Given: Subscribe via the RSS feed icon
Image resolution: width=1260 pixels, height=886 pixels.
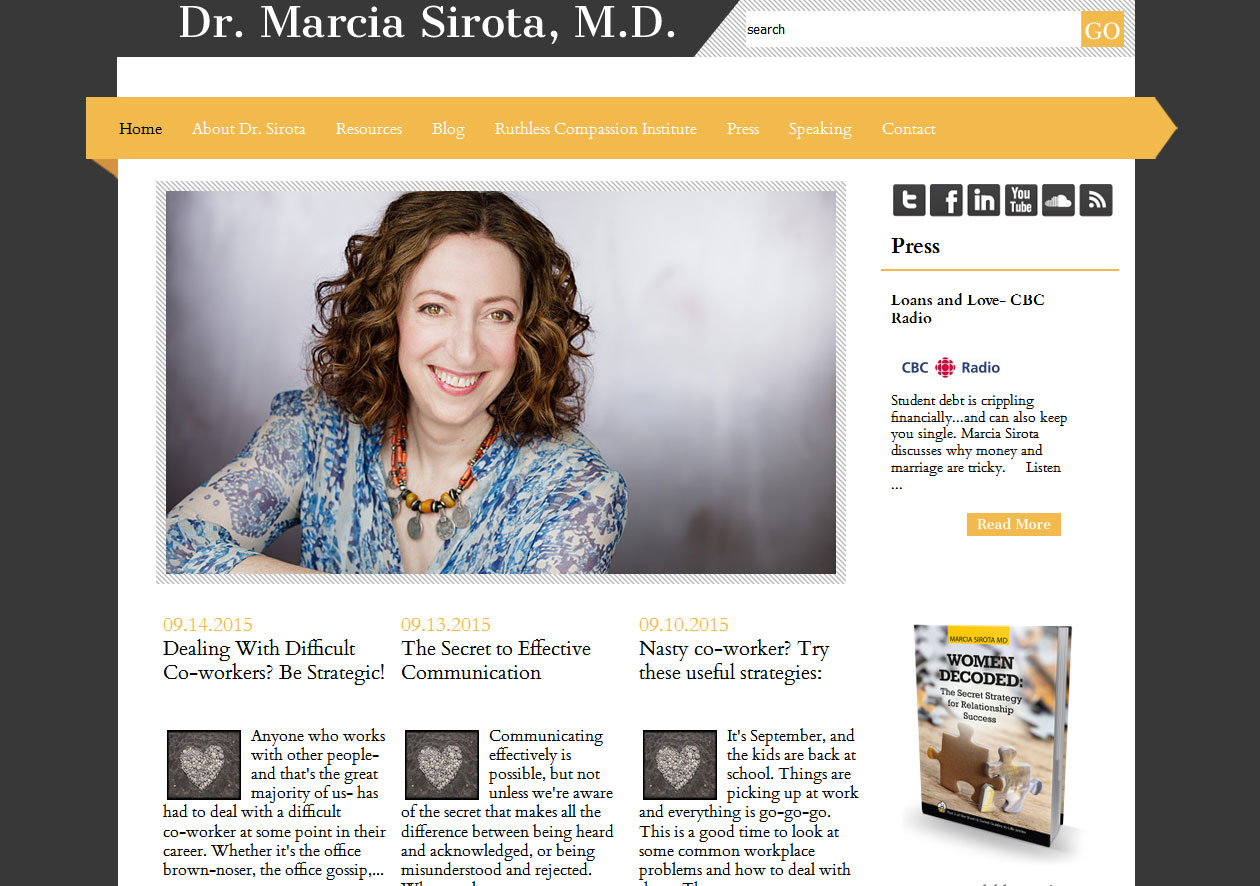Looking at the screenshot, I should [1096, 200].
